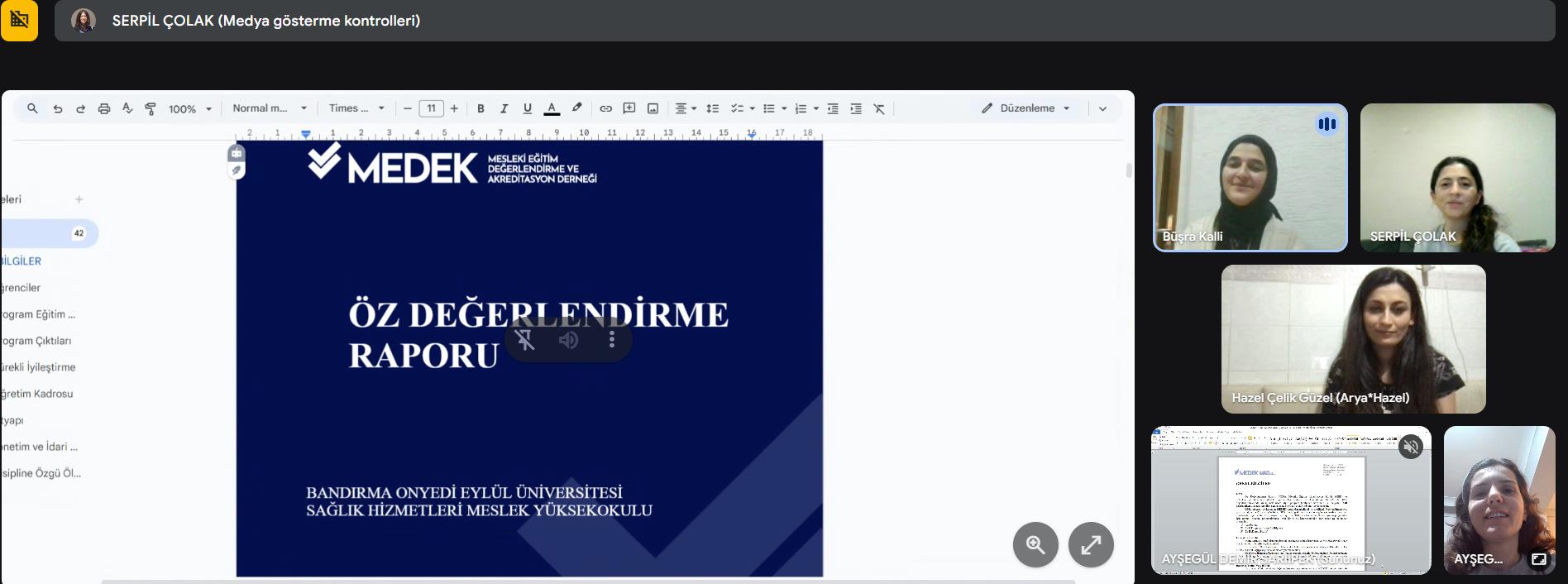The width and height of the screenshot is (1568, 584).
Task: Mute the presentation audio speaker icon
Action: (x=568, y=340)
